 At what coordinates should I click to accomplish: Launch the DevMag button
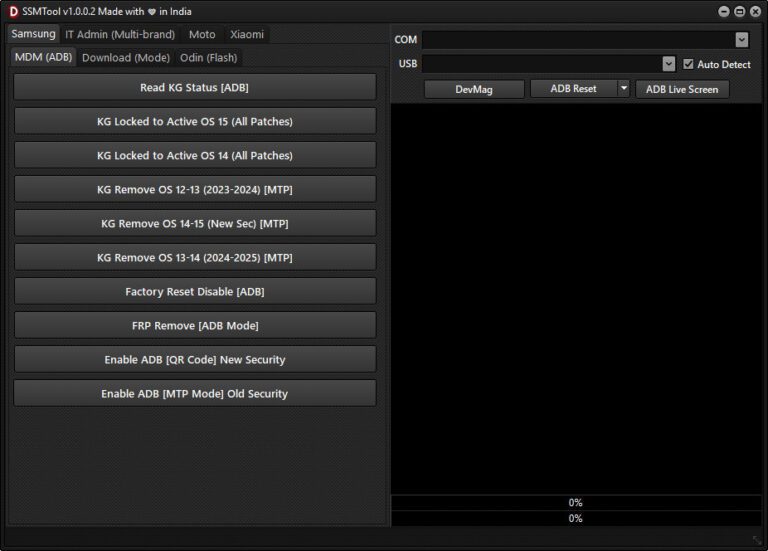pyautogui.click(x=474, y=89)
